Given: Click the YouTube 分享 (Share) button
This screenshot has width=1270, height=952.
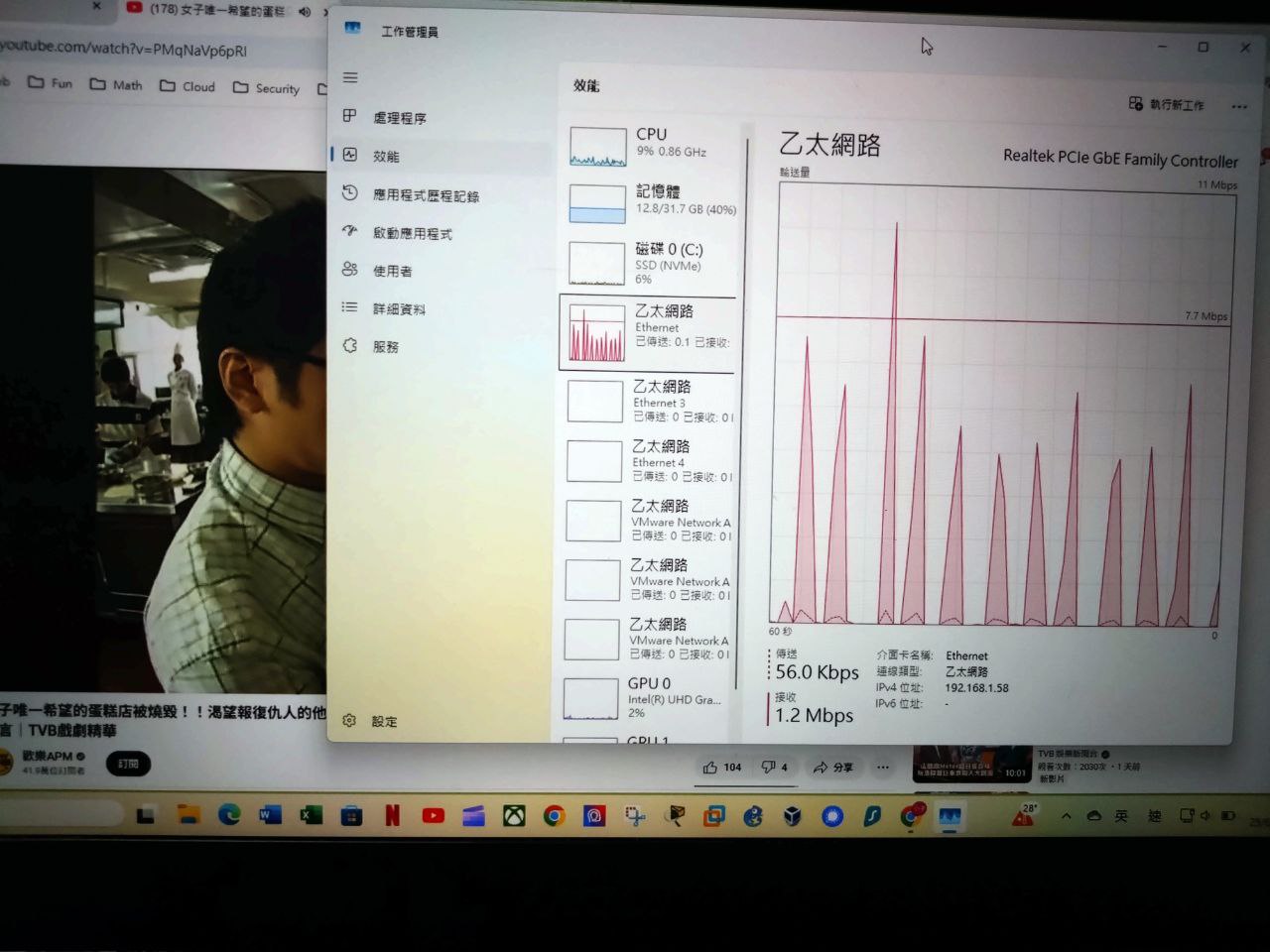Looking at the screenshot, I should (833, 768).
